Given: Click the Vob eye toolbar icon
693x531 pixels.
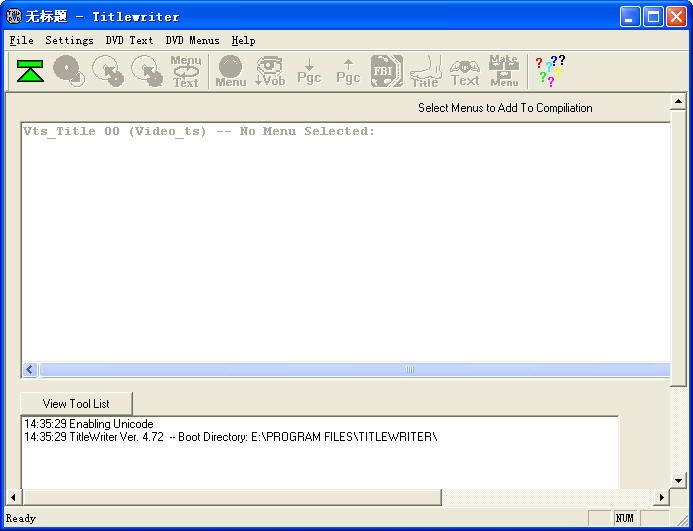Looking at the screenshot, I should tap(270, 71).
